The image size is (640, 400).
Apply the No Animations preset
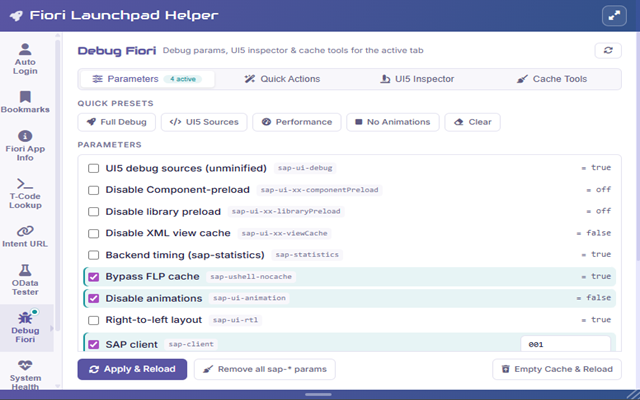(x=393, y=122)
